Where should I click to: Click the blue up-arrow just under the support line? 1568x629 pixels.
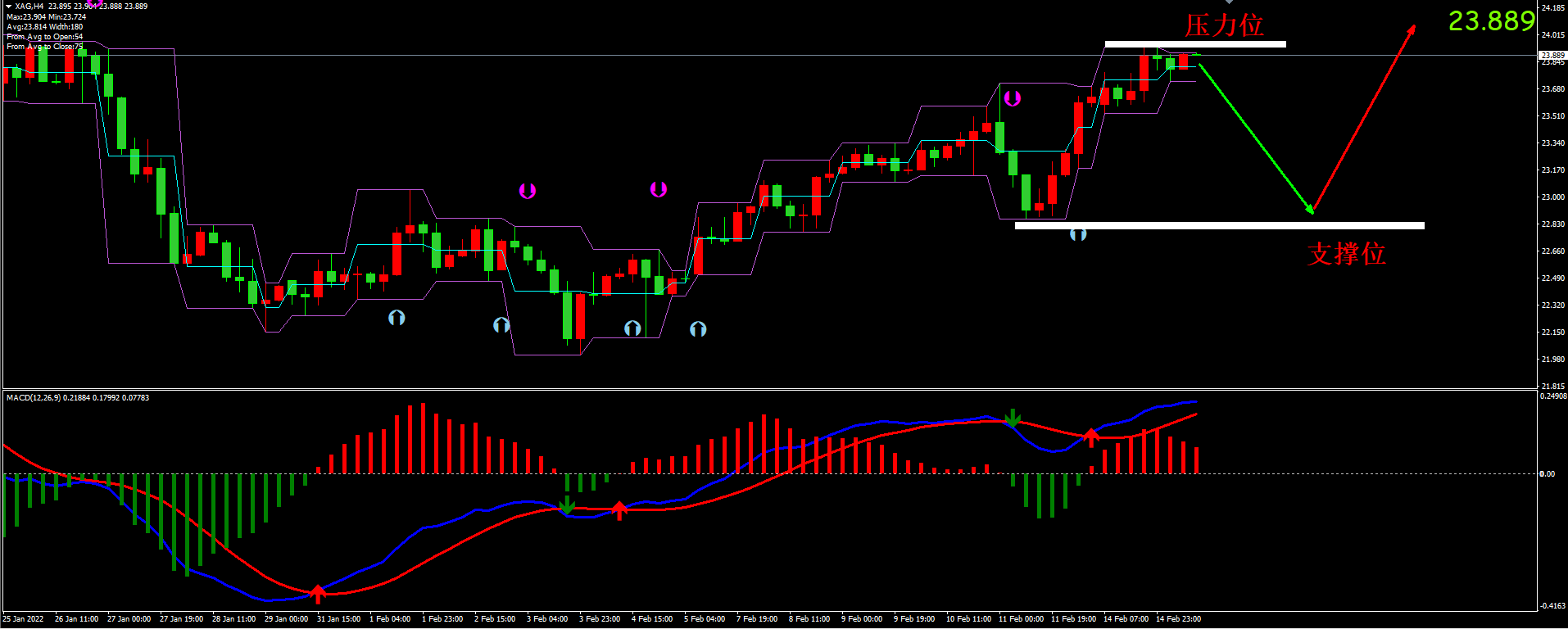point(1078,235)
